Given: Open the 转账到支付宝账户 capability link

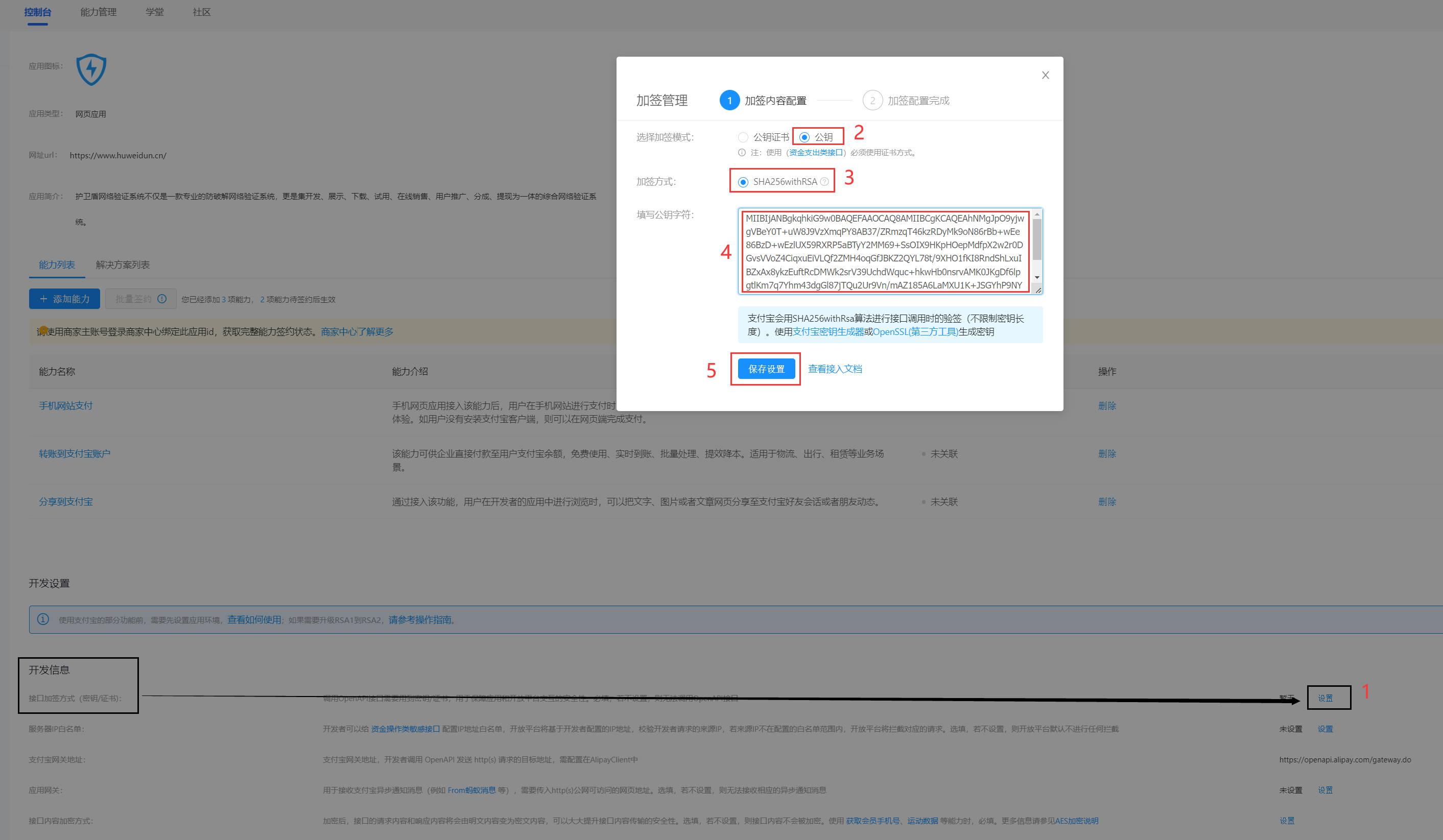Looking at the screenshot, I should [x=75, y=453].
